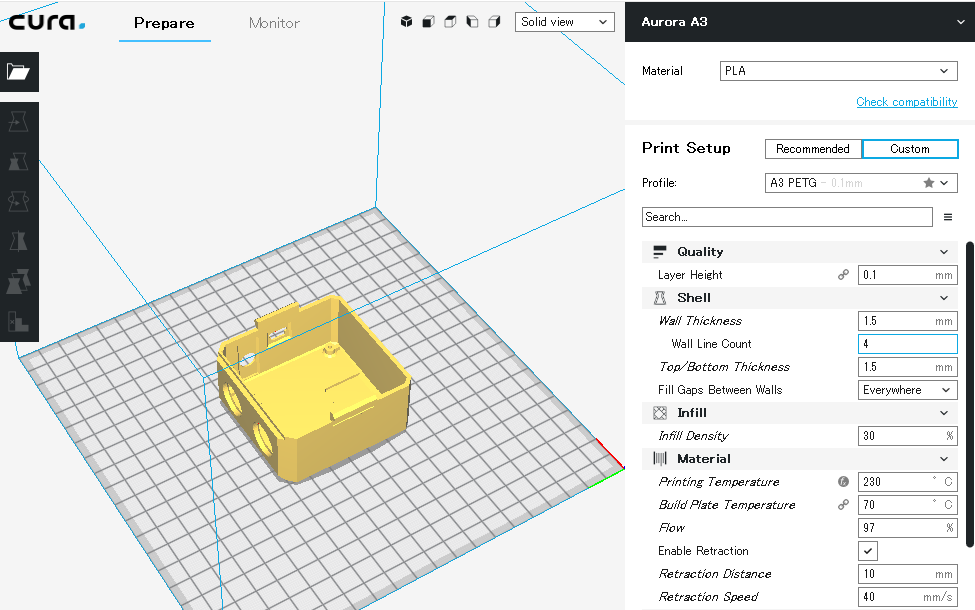Click the Material section barcode icon

coord(660,459)
